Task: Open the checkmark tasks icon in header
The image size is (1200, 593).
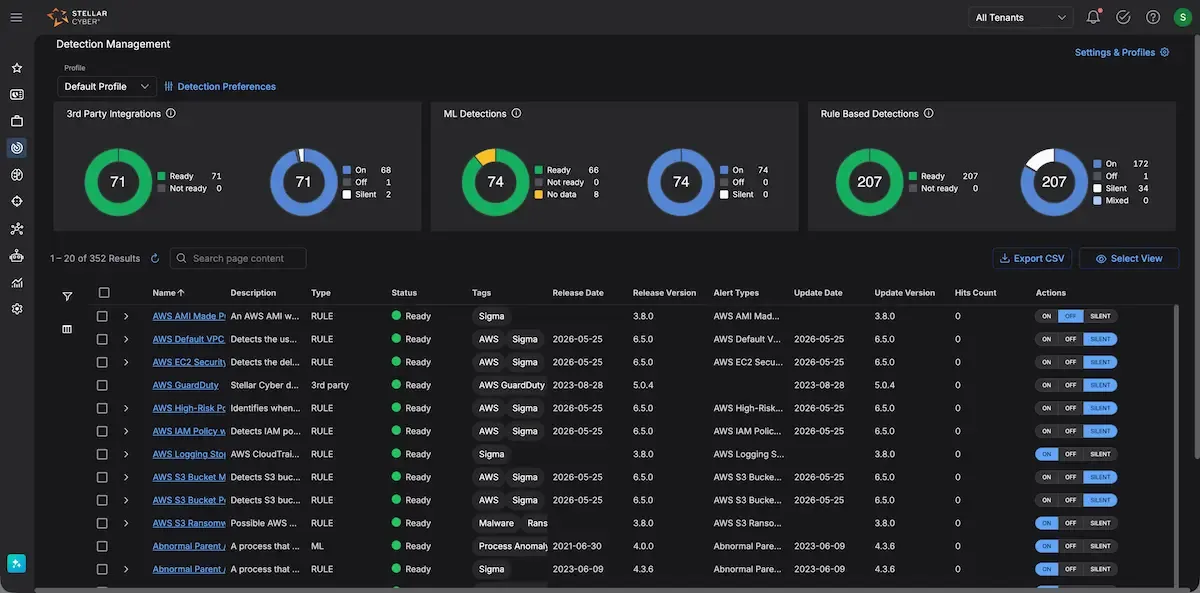Action: (1123, 17)
